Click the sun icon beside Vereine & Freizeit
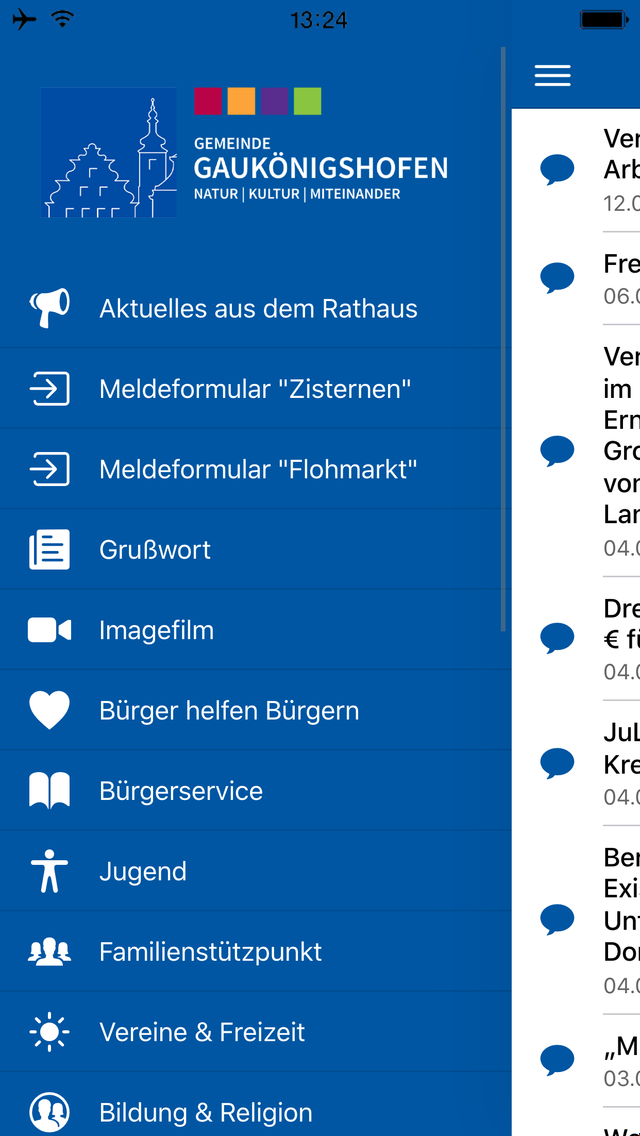The height and width of the screenshot is (1136, 640). (49, 1032)
